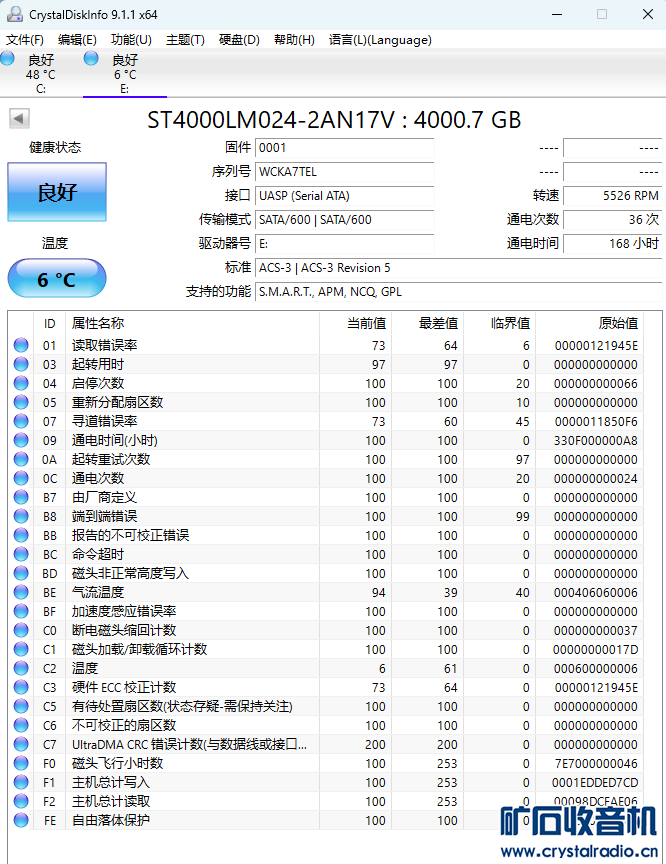
Task: Click status icon for BE 气流温度
Action: (x=21, y=592)
